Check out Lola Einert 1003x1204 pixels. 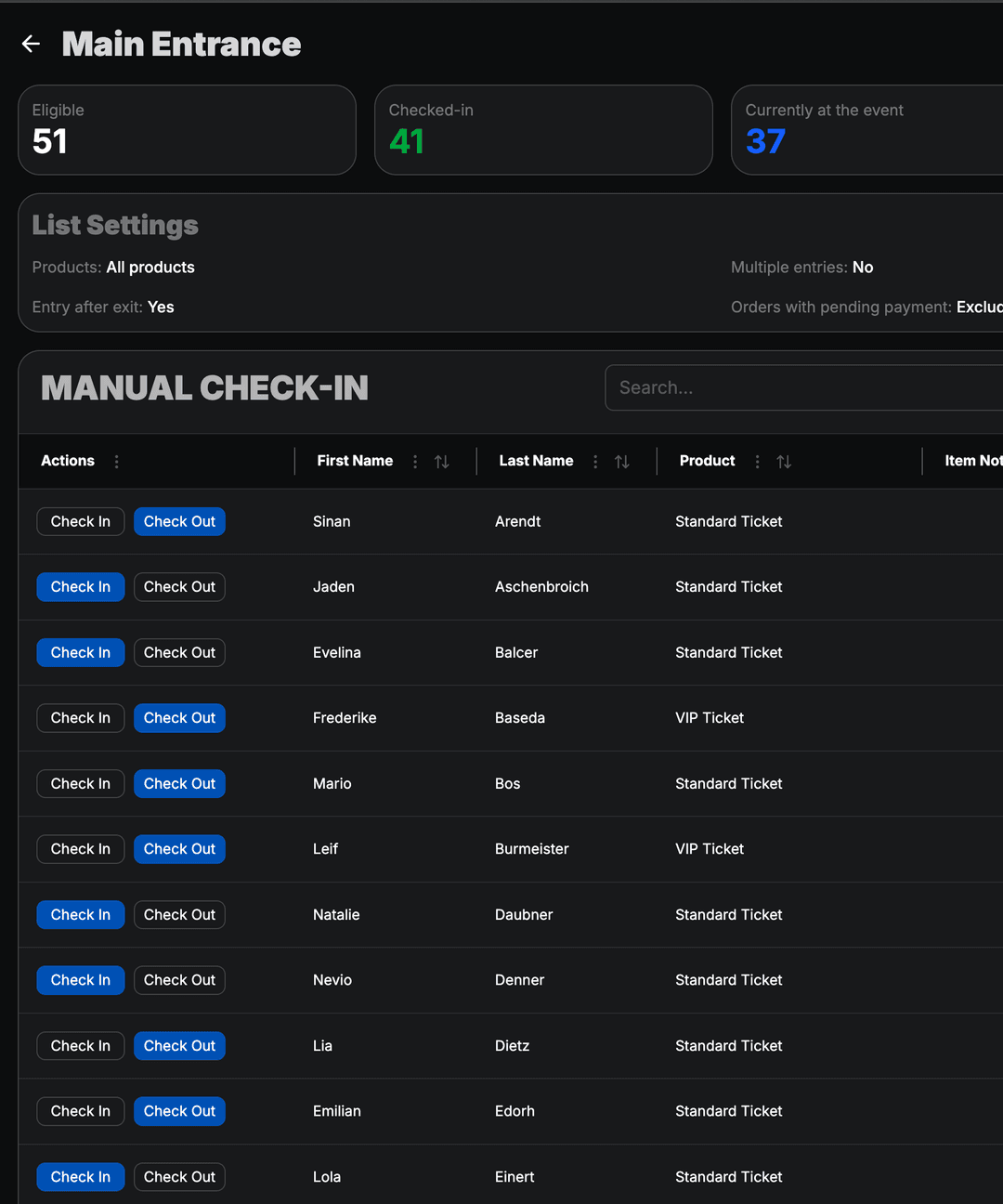pyautogui.click(x=179, y=1177)
